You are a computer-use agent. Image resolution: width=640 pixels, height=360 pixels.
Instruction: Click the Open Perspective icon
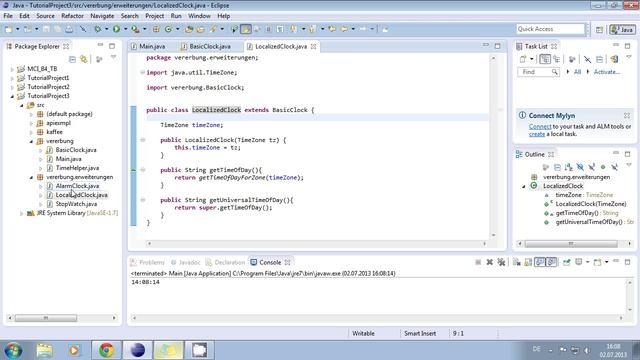coord(599,29)
